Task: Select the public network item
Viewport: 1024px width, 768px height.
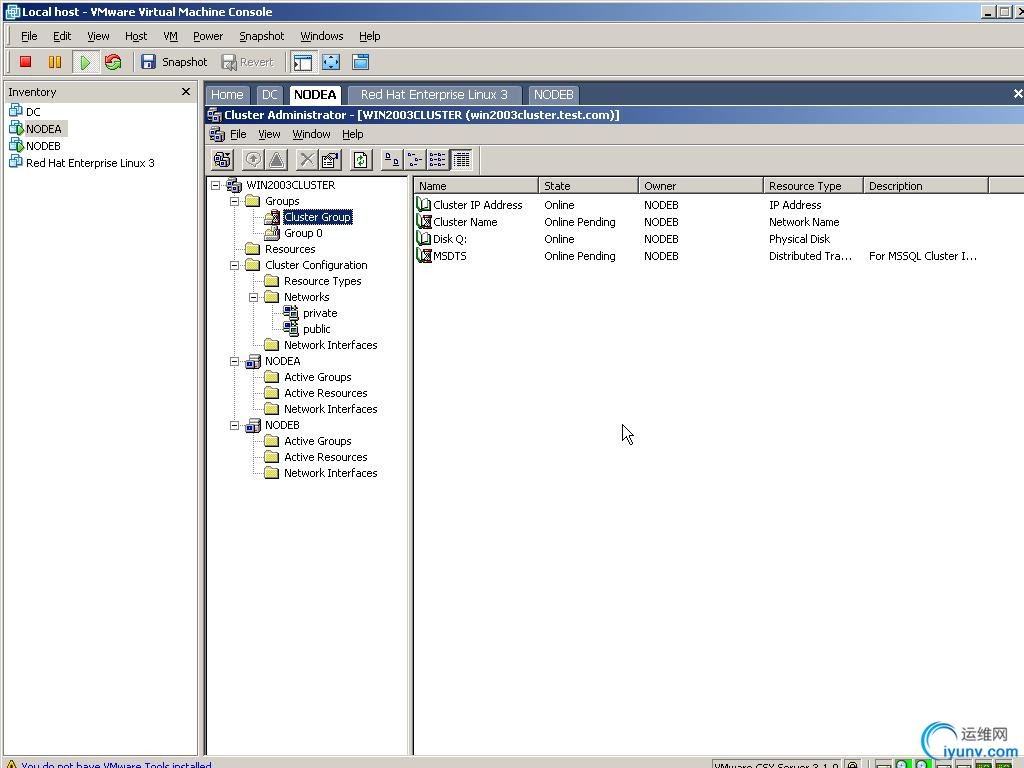Action: click(x=316, y=329)
